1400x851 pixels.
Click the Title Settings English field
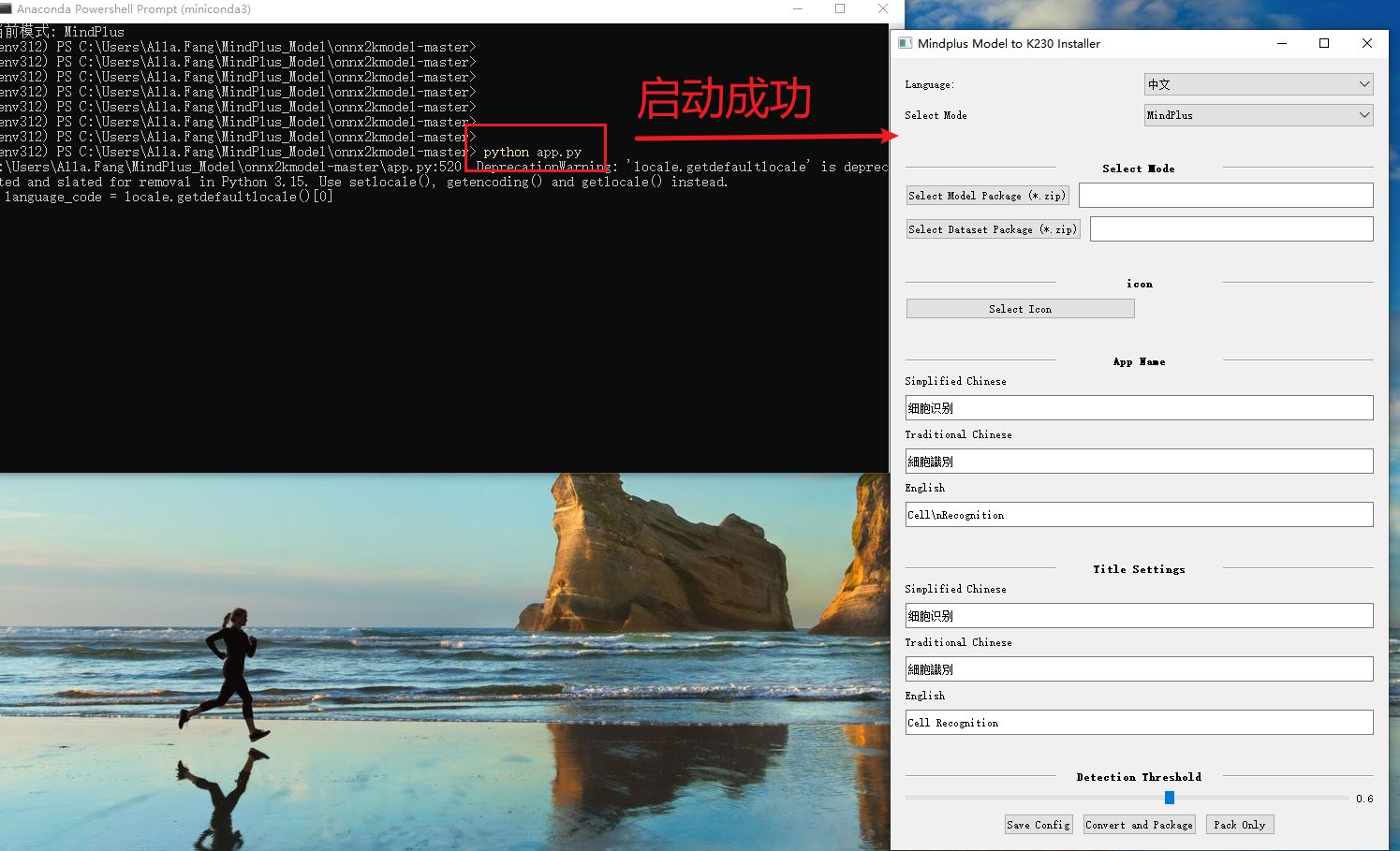click(1139, 723)
